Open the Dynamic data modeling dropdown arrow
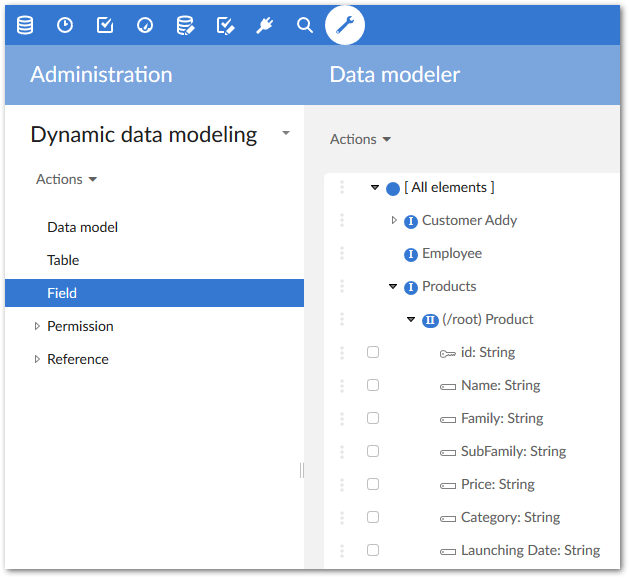Viewport: 629px width, 578px height. click(286, 133)
